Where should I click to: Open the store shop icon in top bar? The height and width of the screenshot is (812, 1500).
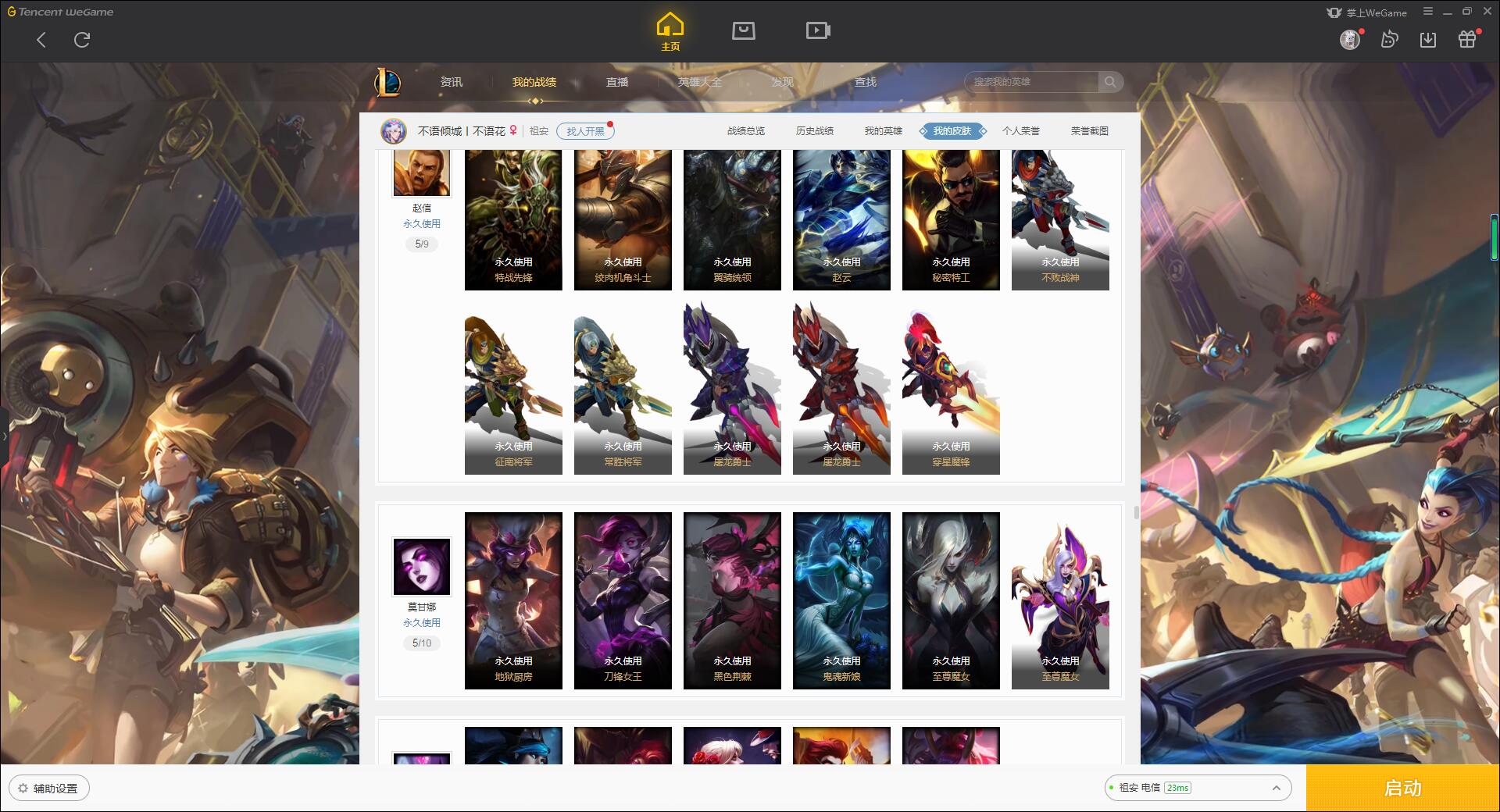tap(743, 30)
